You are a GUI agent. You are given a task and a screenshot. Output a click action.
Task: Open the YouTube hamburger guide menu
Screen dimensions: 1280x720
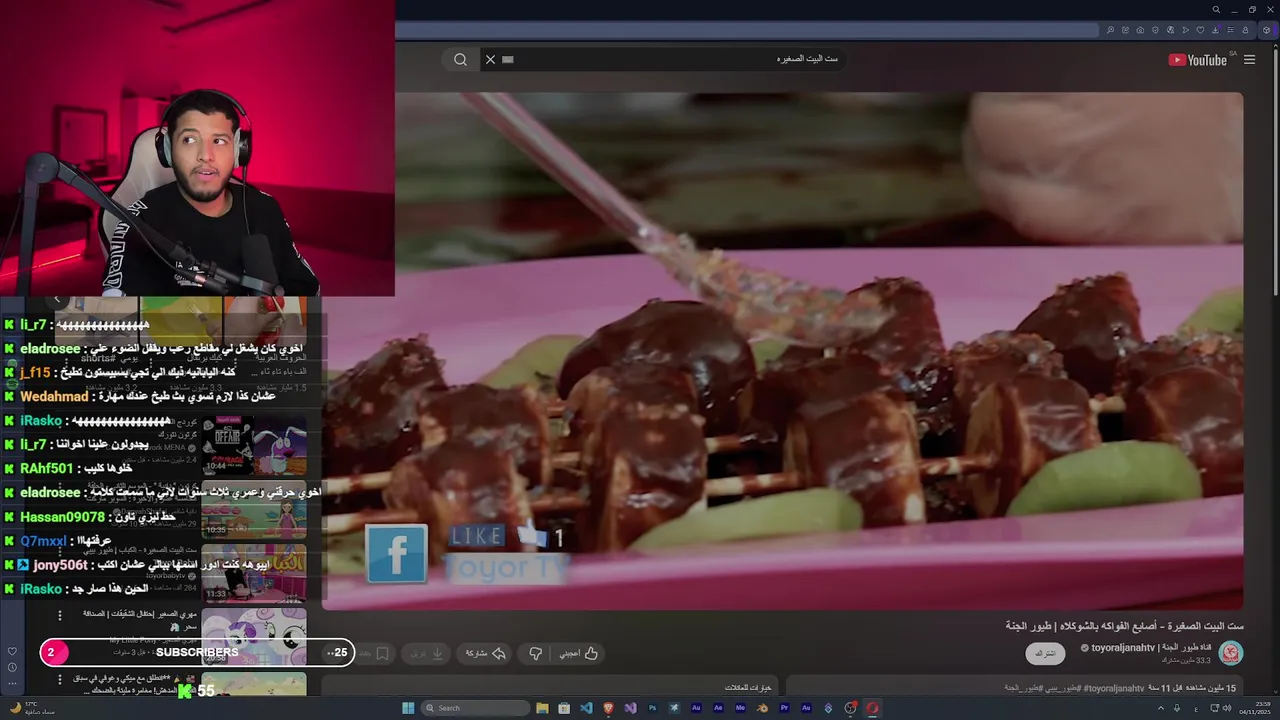(1249, 60)
